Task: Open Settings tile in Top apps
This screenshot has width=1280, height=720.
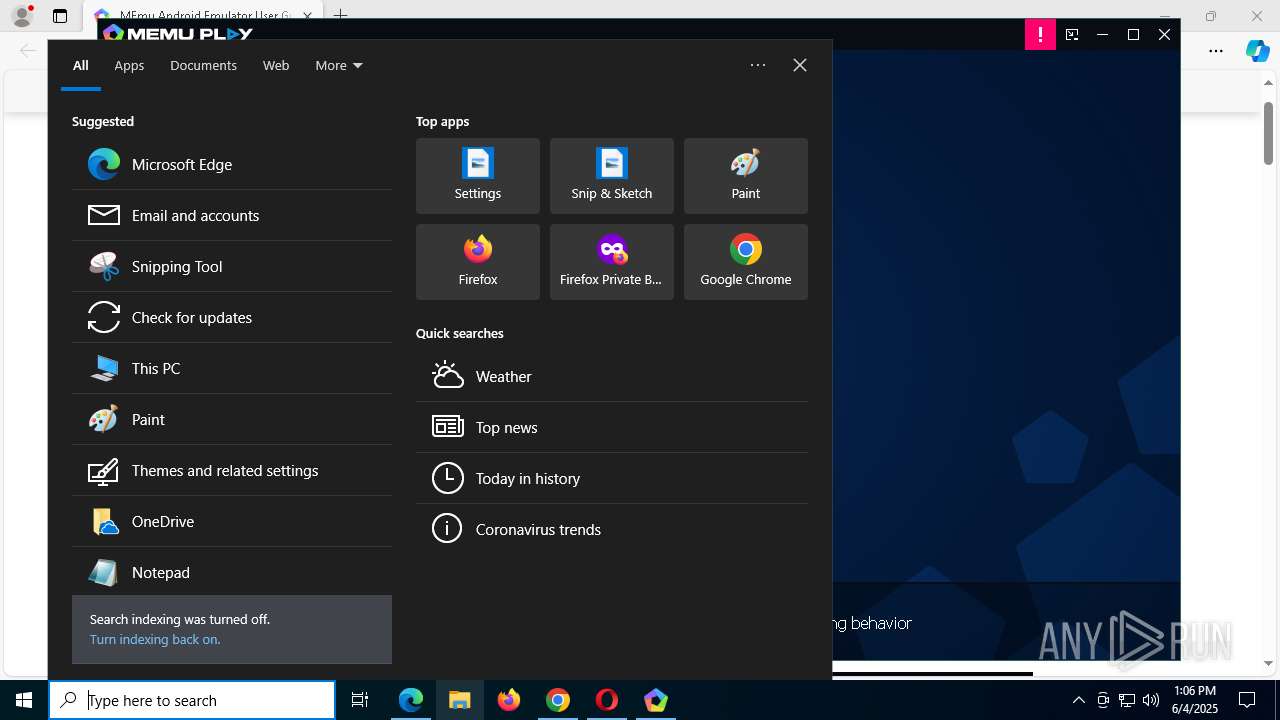Action: 478,176
